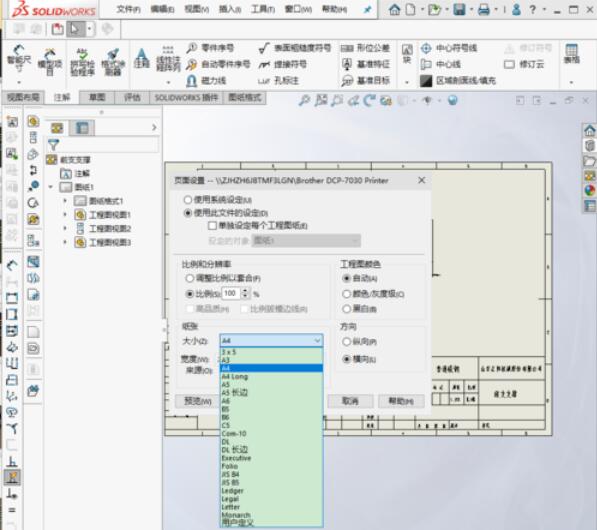Add a Datum Target (基准目标)
This screenshot has width=597, height=530.
pos(365,80)
